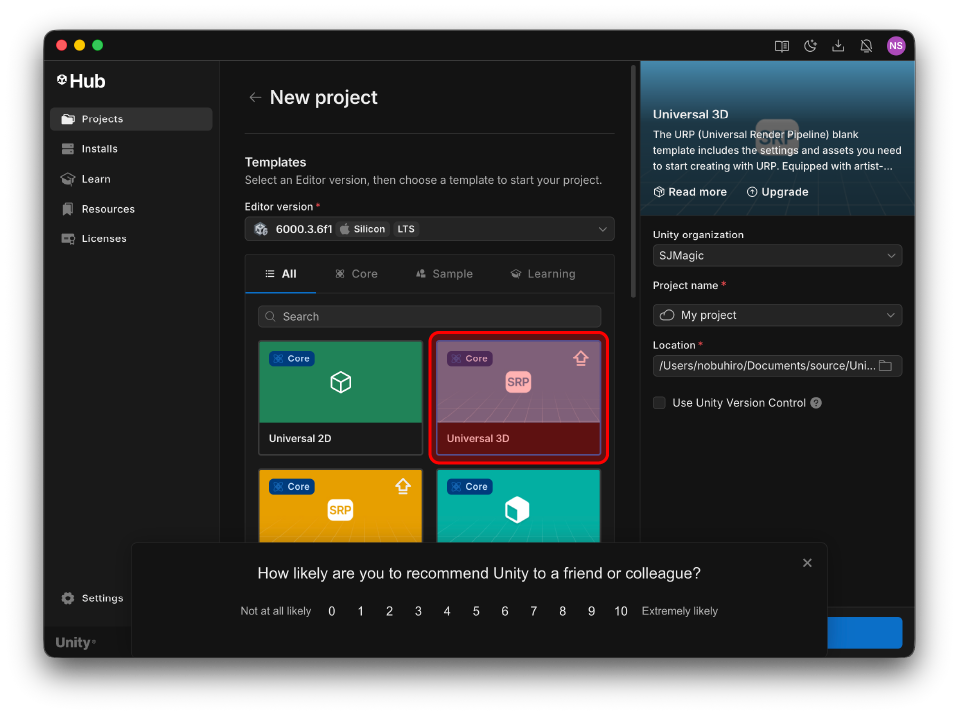Click the template Search field

tap(429, 317)
